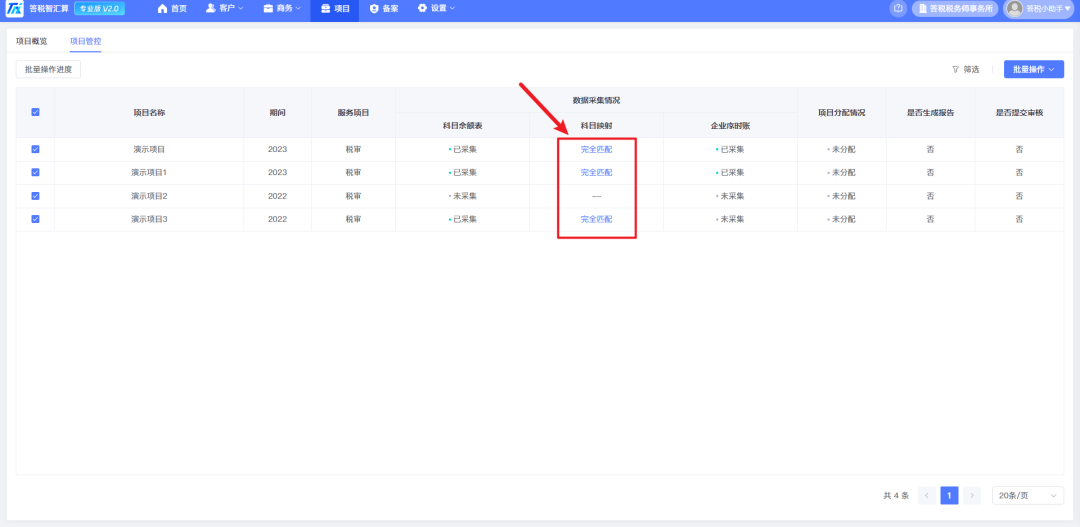
Task: Click the 共 4 条 total count text
Action: pos(896,495)
